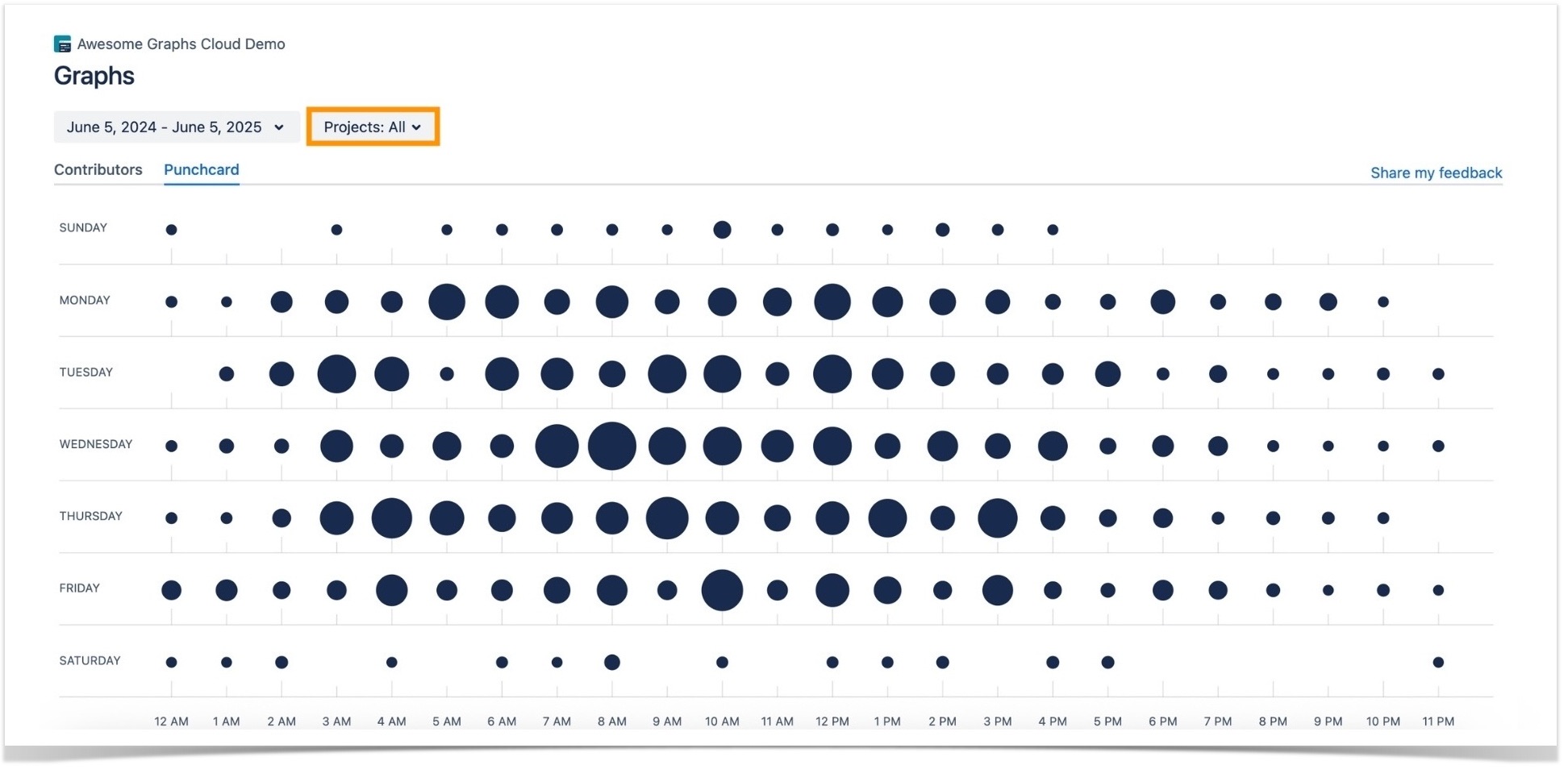1568x769 pixels.
Task: Click the chevron next to Projects: All
Action: [417, 127]
